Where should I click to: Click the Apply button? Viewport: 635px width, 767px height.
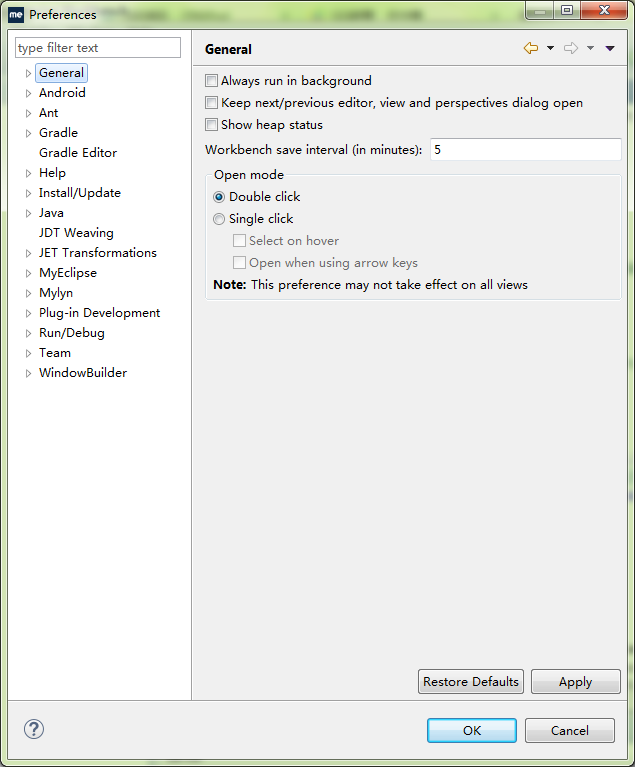576,681
